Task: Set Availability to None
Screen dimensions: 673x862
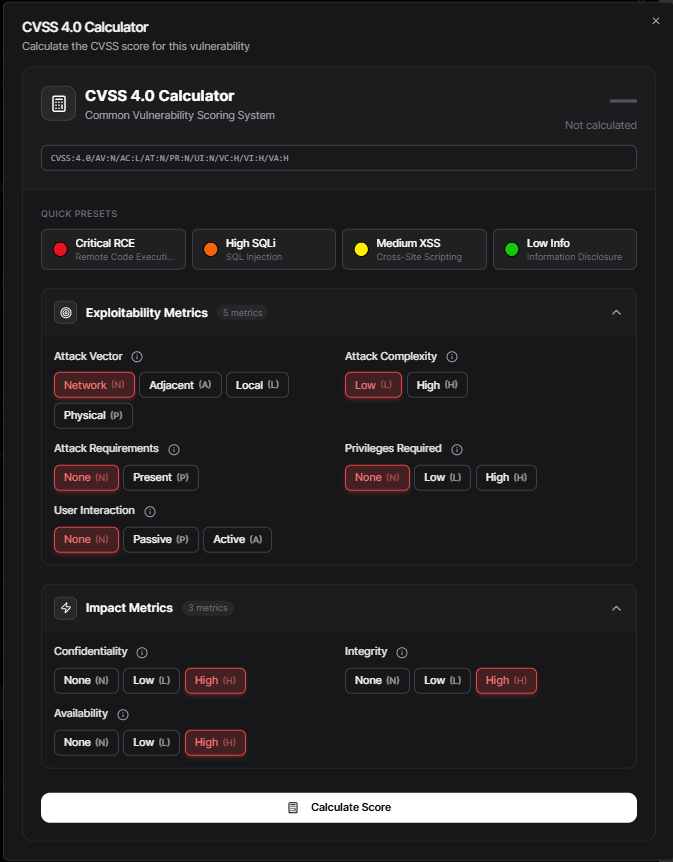Action: pyautogui.click(x=86, y=743)
